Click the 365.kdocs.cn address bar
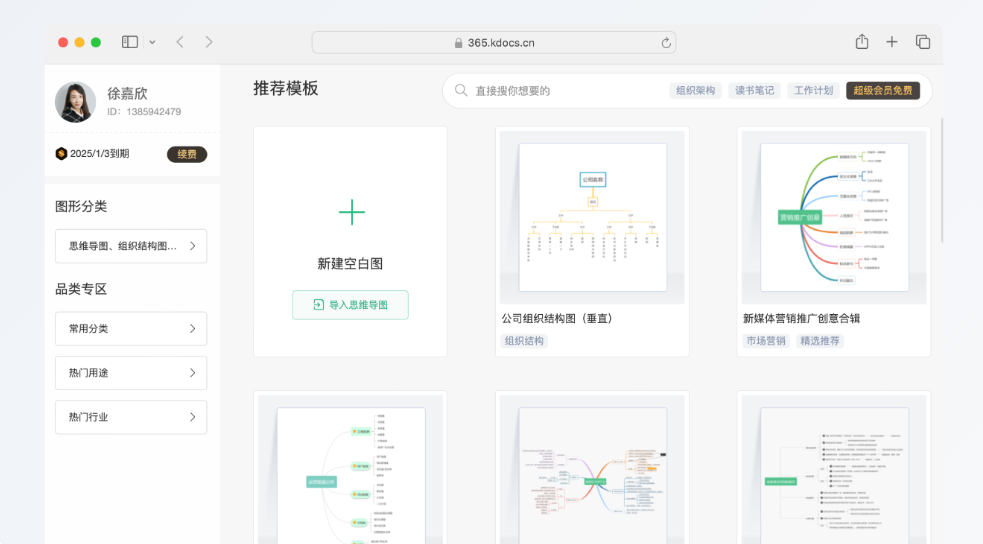This screenshot has width=983, height=544. pyautogui.click(x=494, y=43)
